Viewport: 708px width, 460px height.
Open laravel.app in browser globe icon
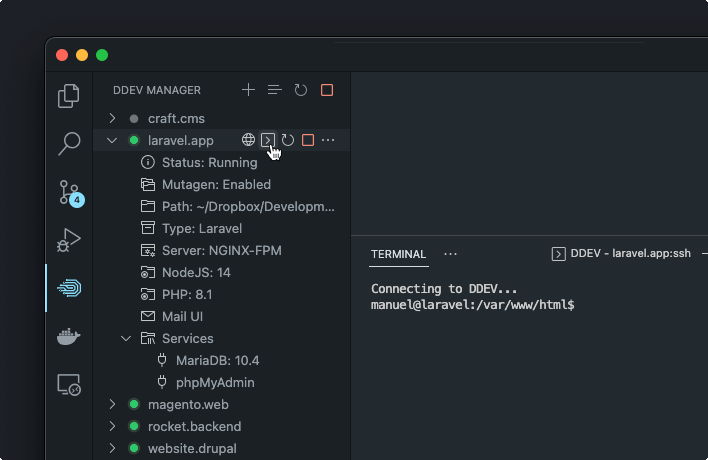(249, 140)
